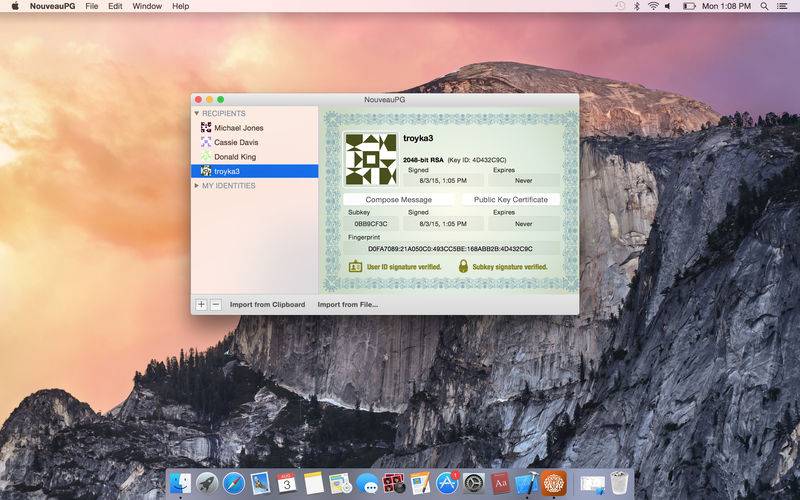This screenshot has height=500, width=800.
Task: Click the Bluetooth menu bar icon
Action: [637, 6]
